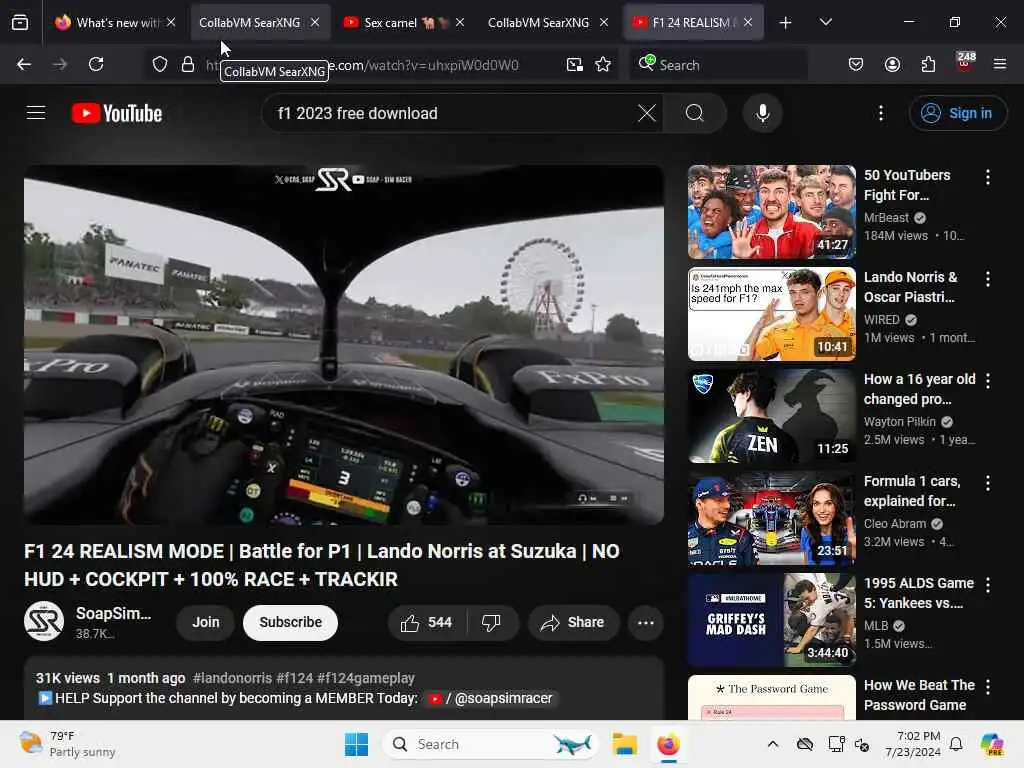The image size is (1024, 768).
Task: Focus the Firefox toolbar Search field
Action: tap(718, 65)
